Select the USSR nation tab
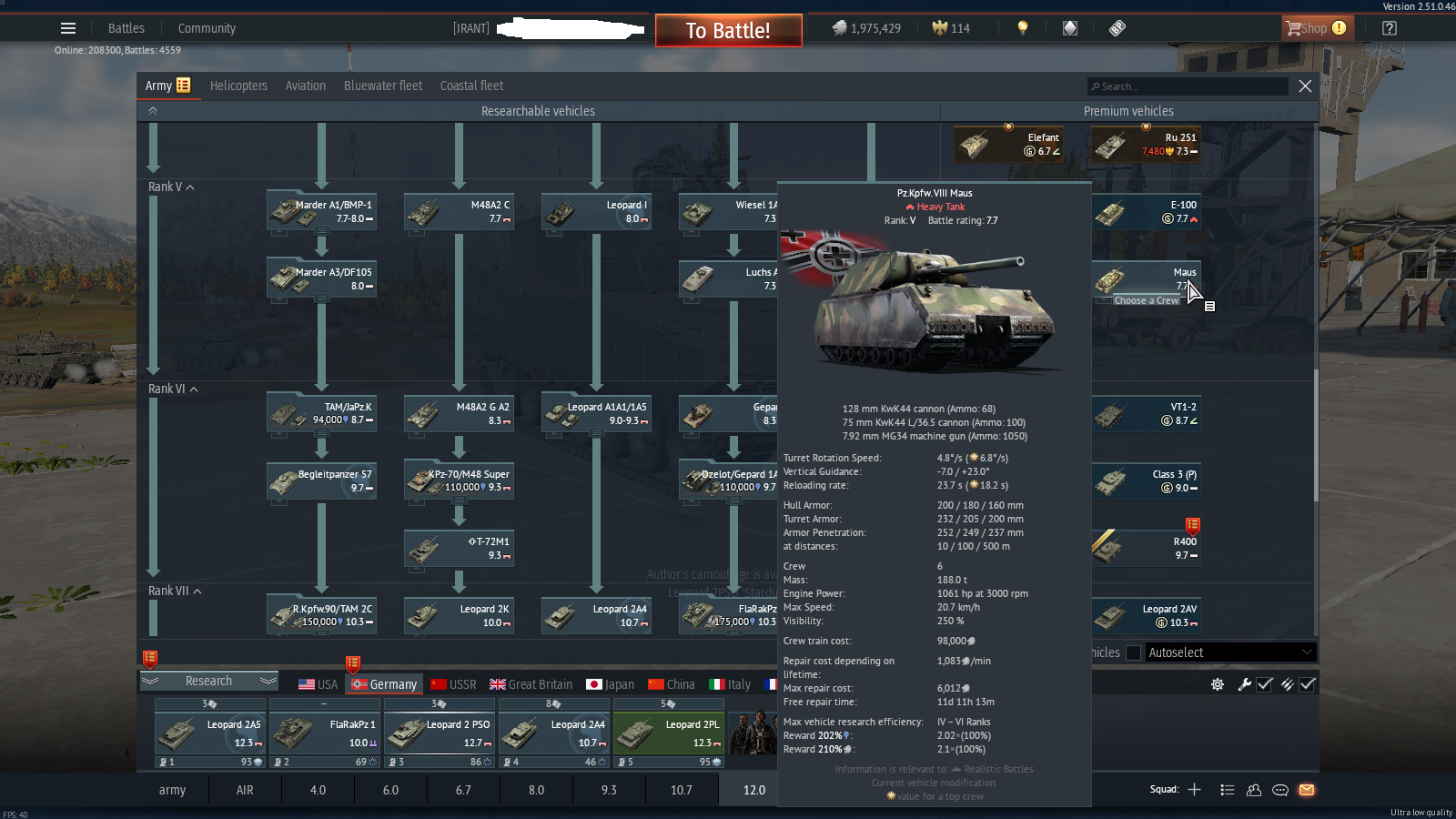The image size is (1456, 819). point(453,684)
